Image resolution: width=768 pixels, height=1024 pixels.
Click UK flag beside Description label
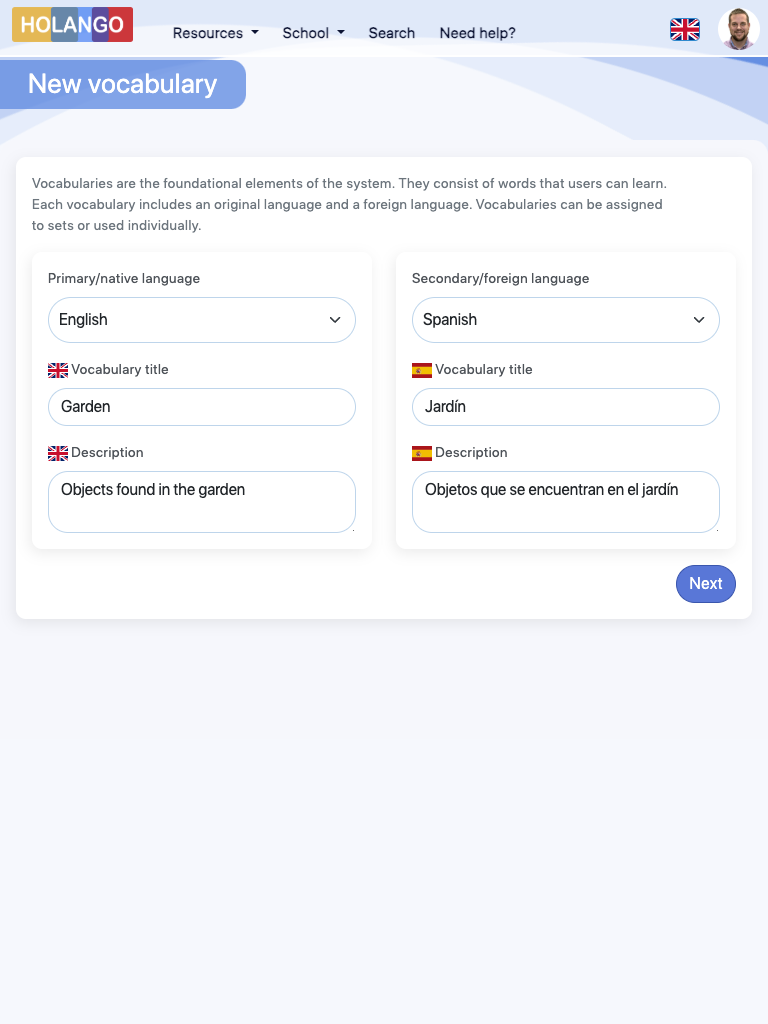(58, 453)
